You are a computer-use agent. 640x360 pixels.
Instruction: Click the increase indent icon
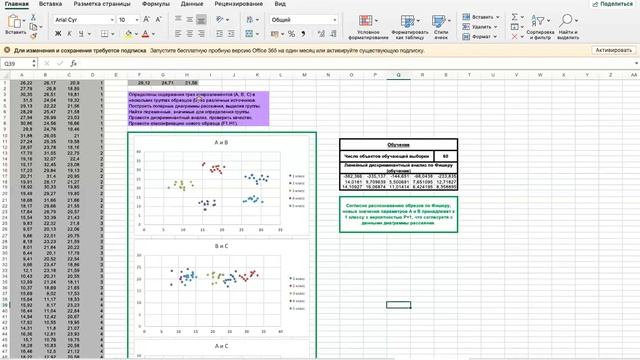point(231,34)
